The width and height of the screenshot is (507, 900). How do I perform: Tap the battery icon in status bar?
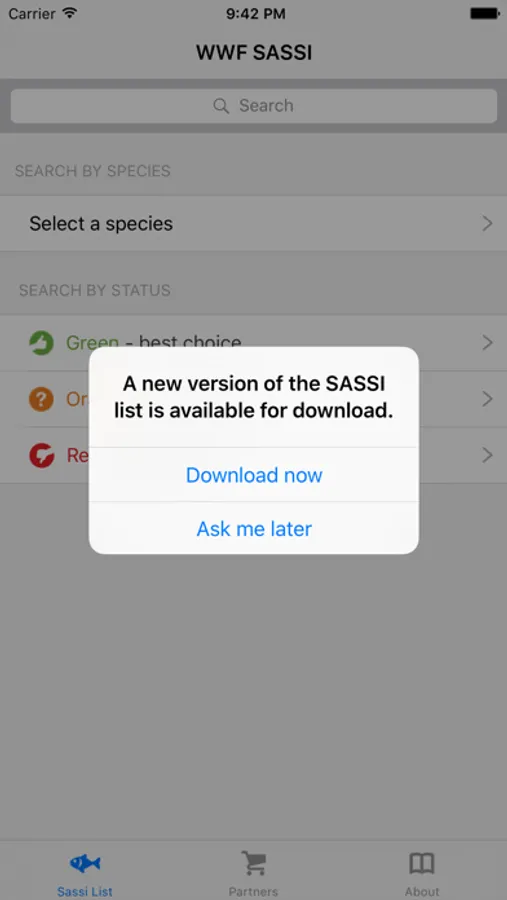(485, 13)
